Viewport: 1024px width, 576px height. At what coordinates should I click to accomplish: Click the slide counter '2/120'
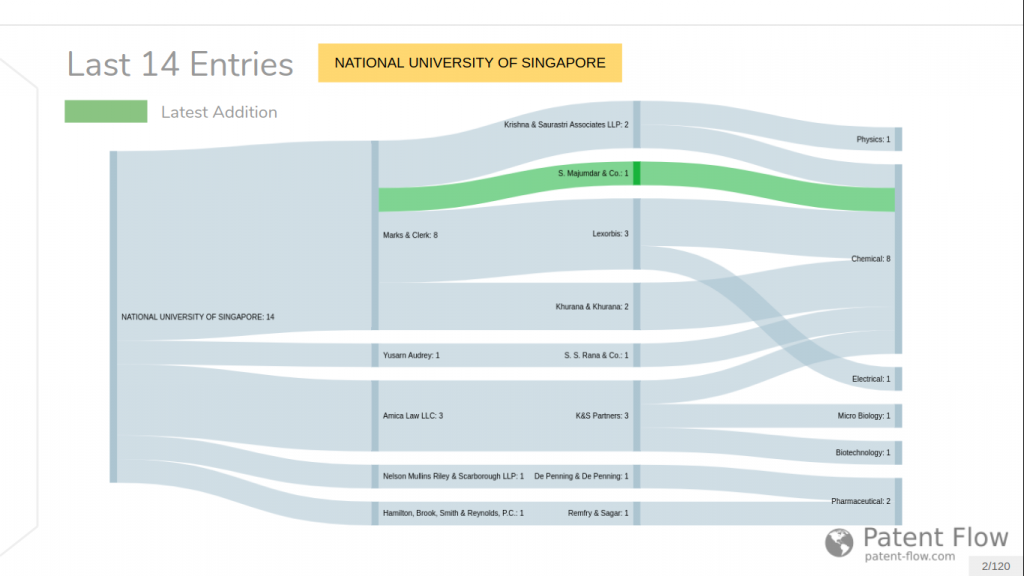point(995,566)
